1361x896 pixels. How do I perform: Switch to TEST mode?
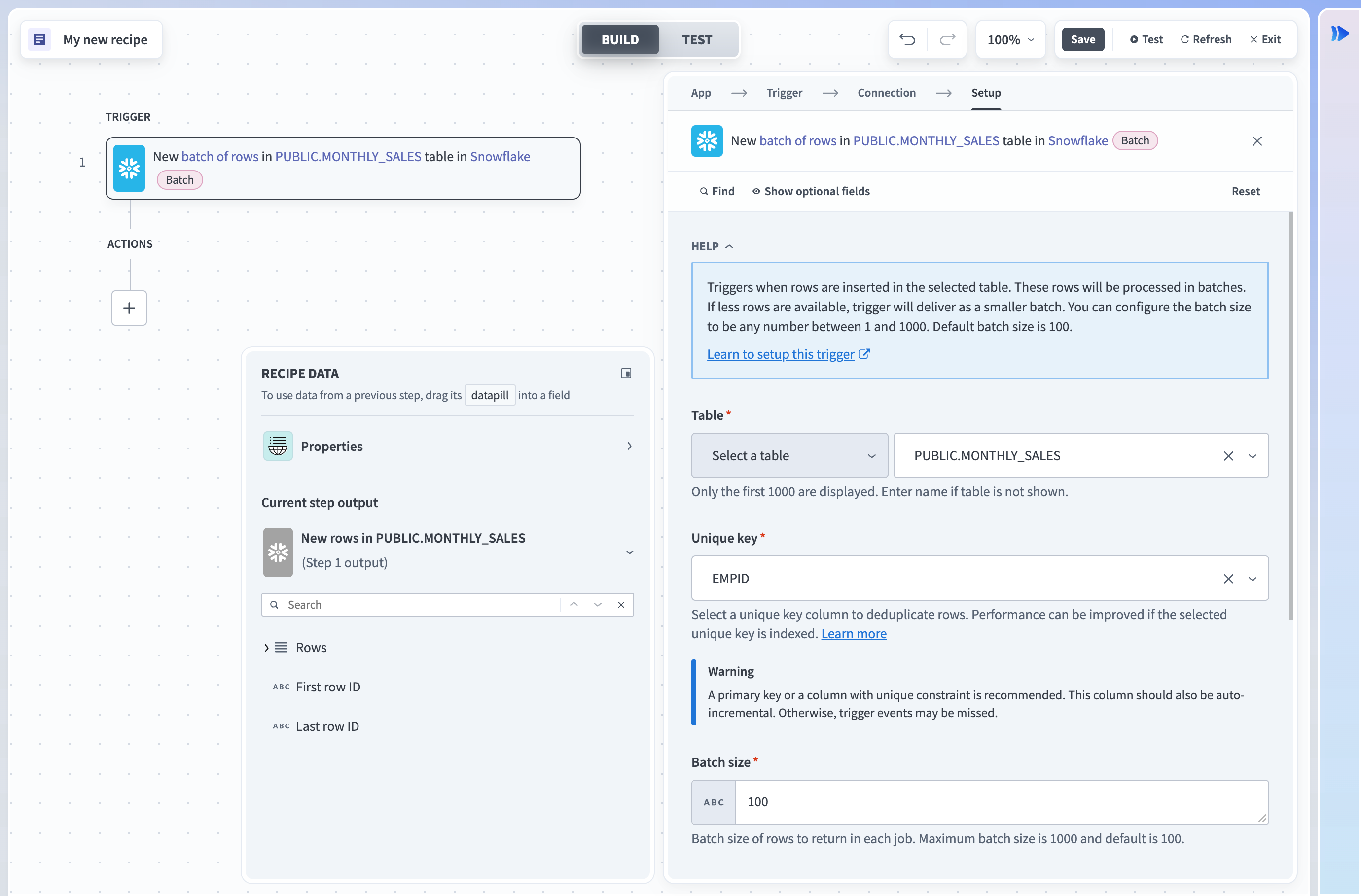click(x=696, y=39)
